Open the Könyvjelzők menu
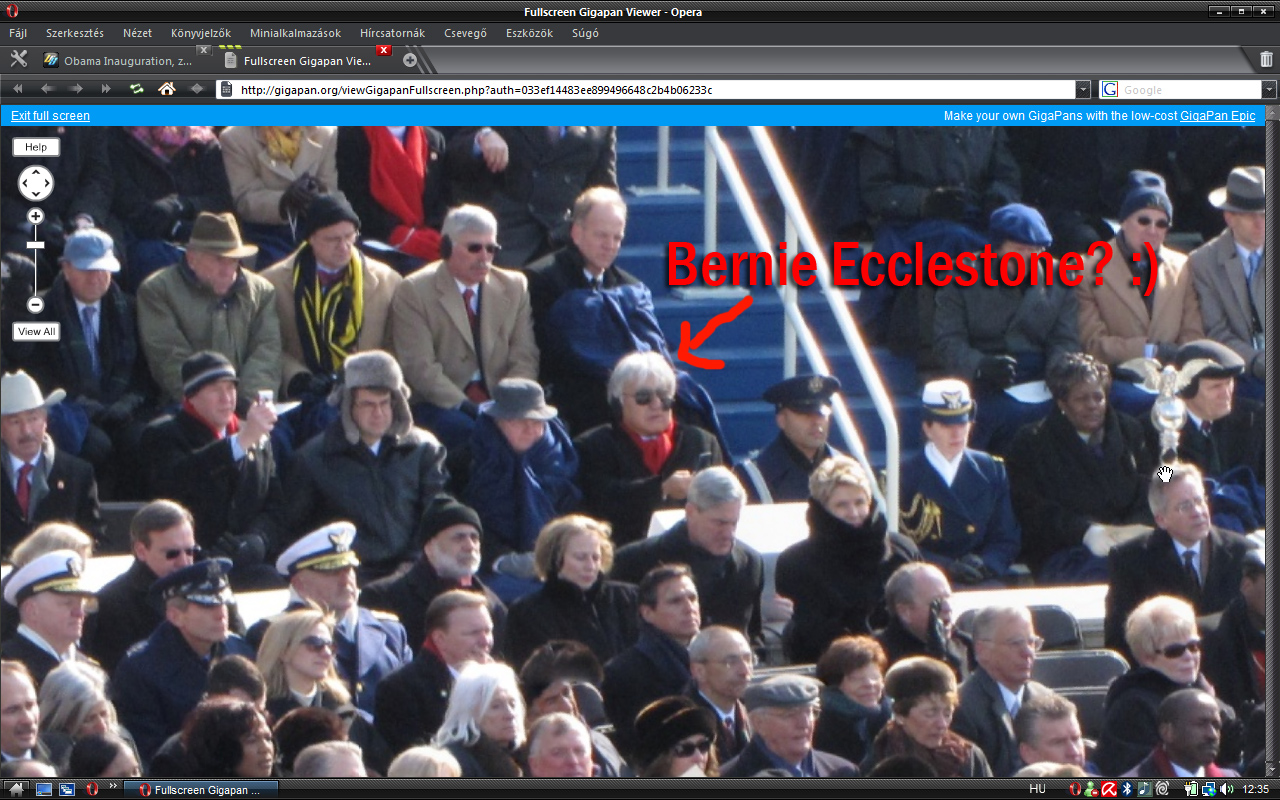Viewport: 1280px width, 800px height. pos(201,33)
